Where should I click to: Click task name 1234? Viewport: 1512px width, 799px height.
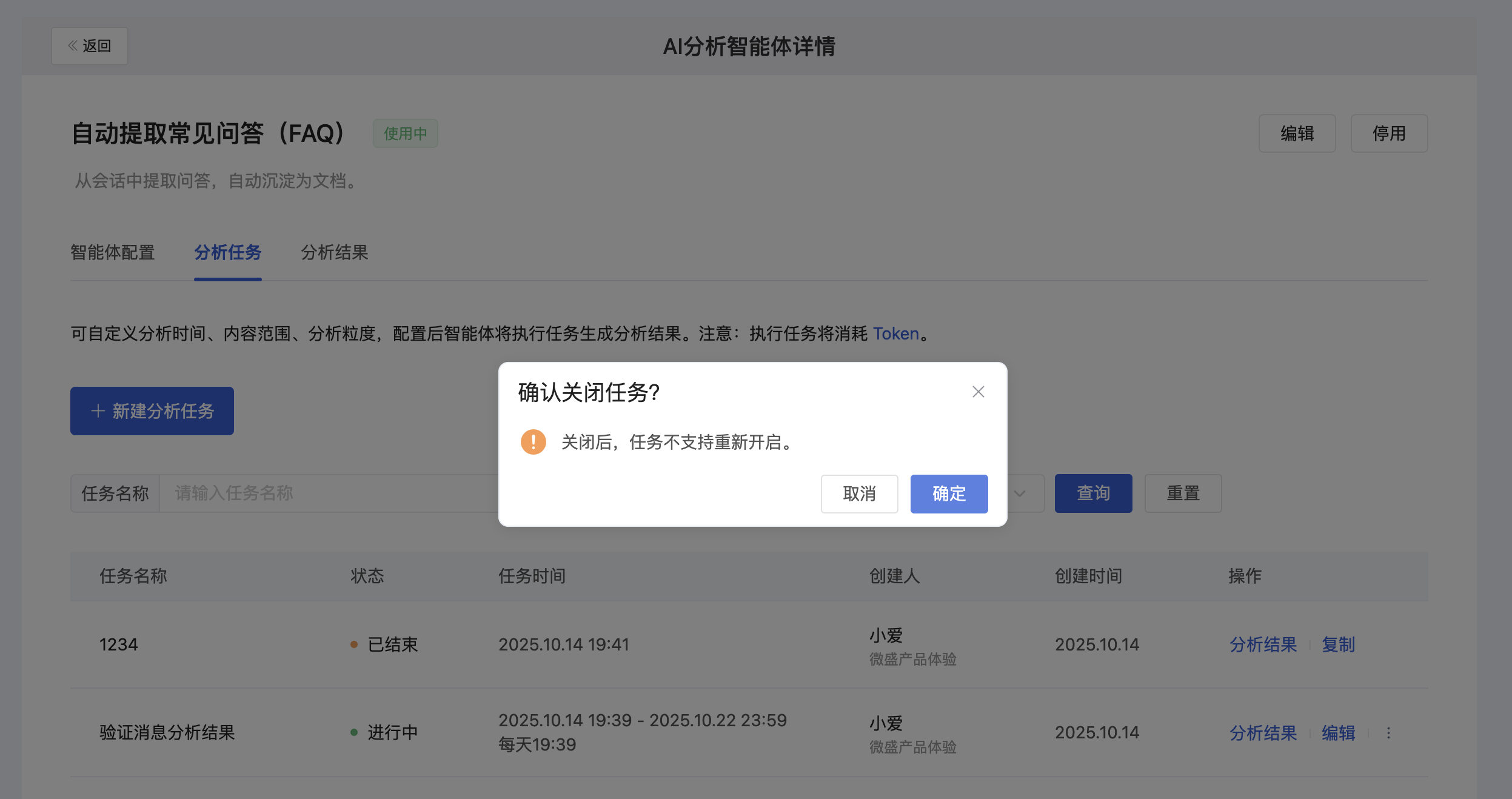(x=119, y=644)
